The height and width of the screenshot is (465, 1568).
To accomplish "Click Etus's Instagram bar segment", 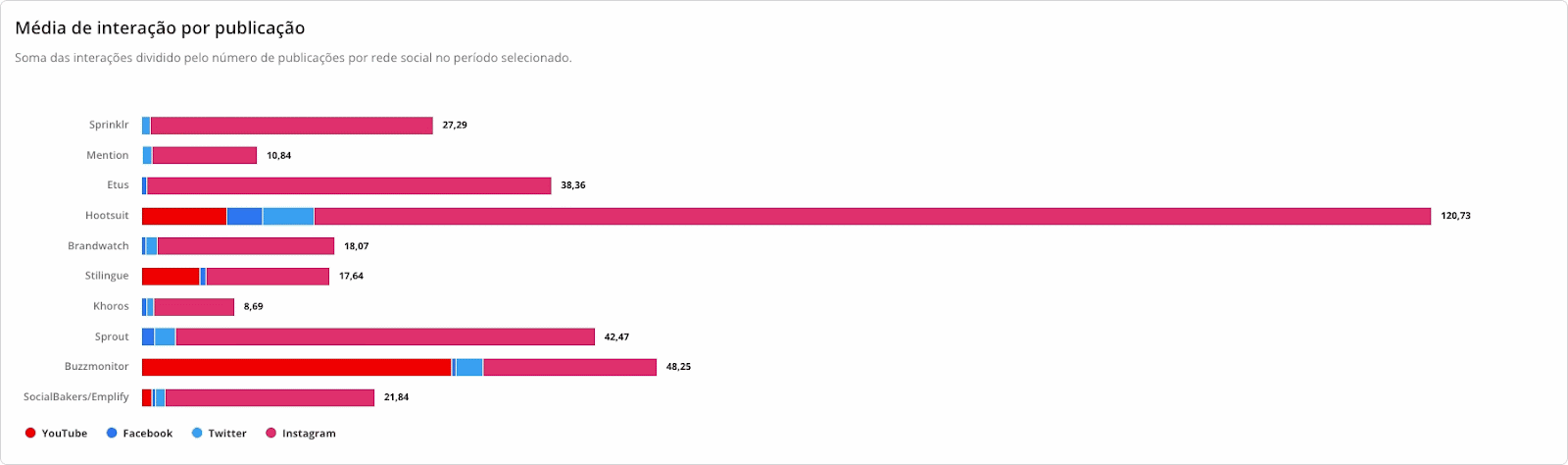I will point(349,185).
